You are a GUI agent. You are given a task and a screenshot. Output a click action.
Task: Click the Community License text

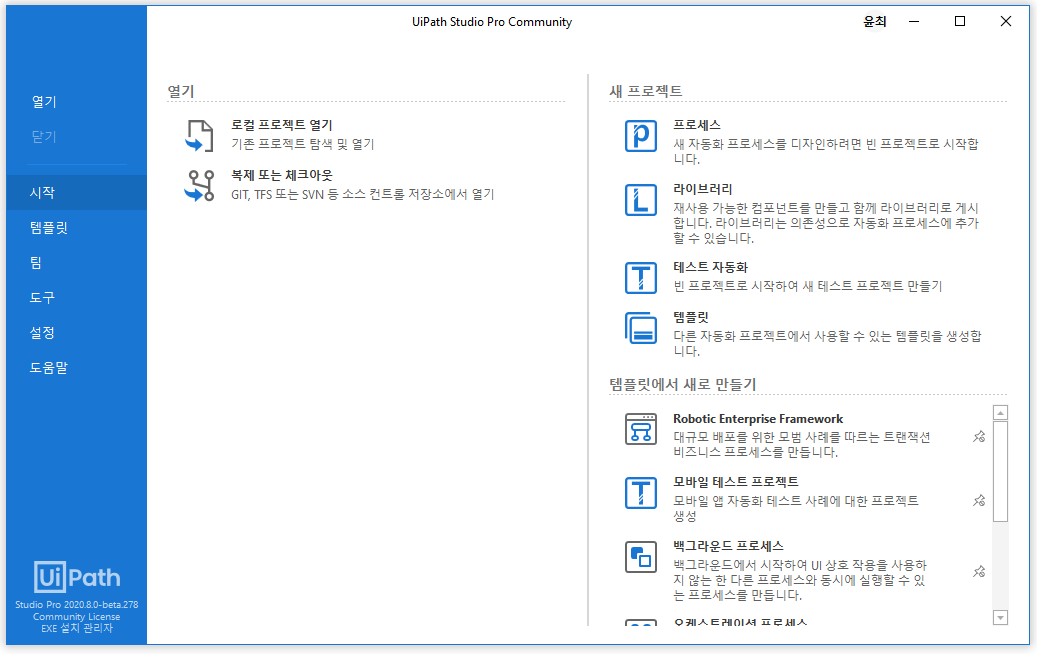(x=77, y=616)
